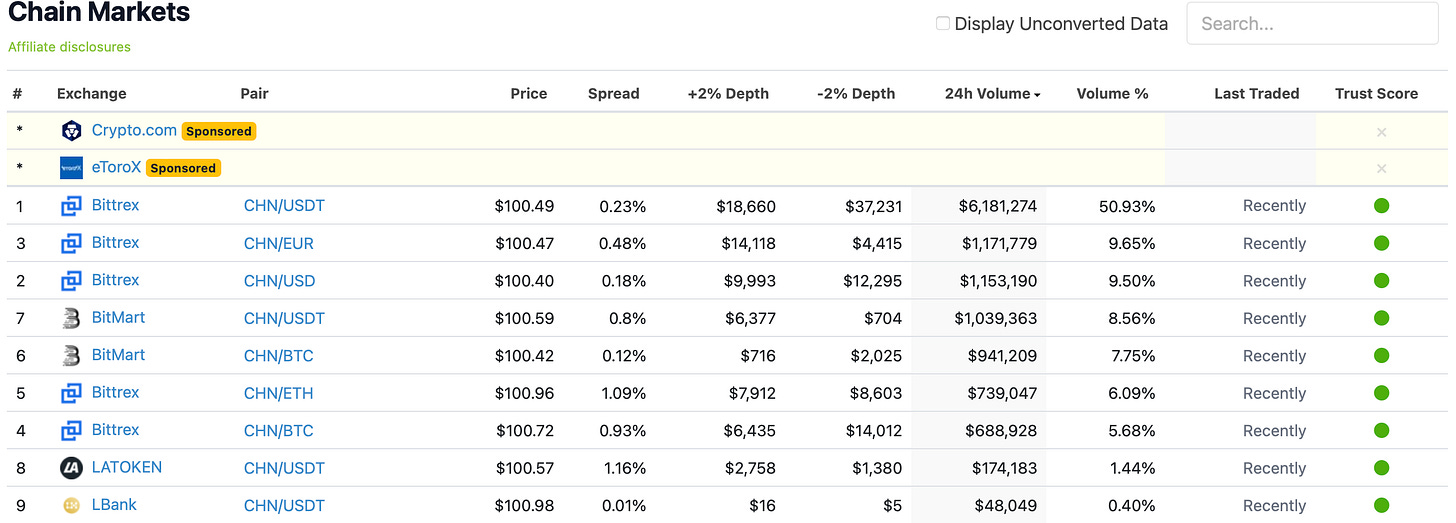Click BitMart icon in CHN/USDT row
The height and width of the screenshot is (523, 1456).
pos(71,318)
